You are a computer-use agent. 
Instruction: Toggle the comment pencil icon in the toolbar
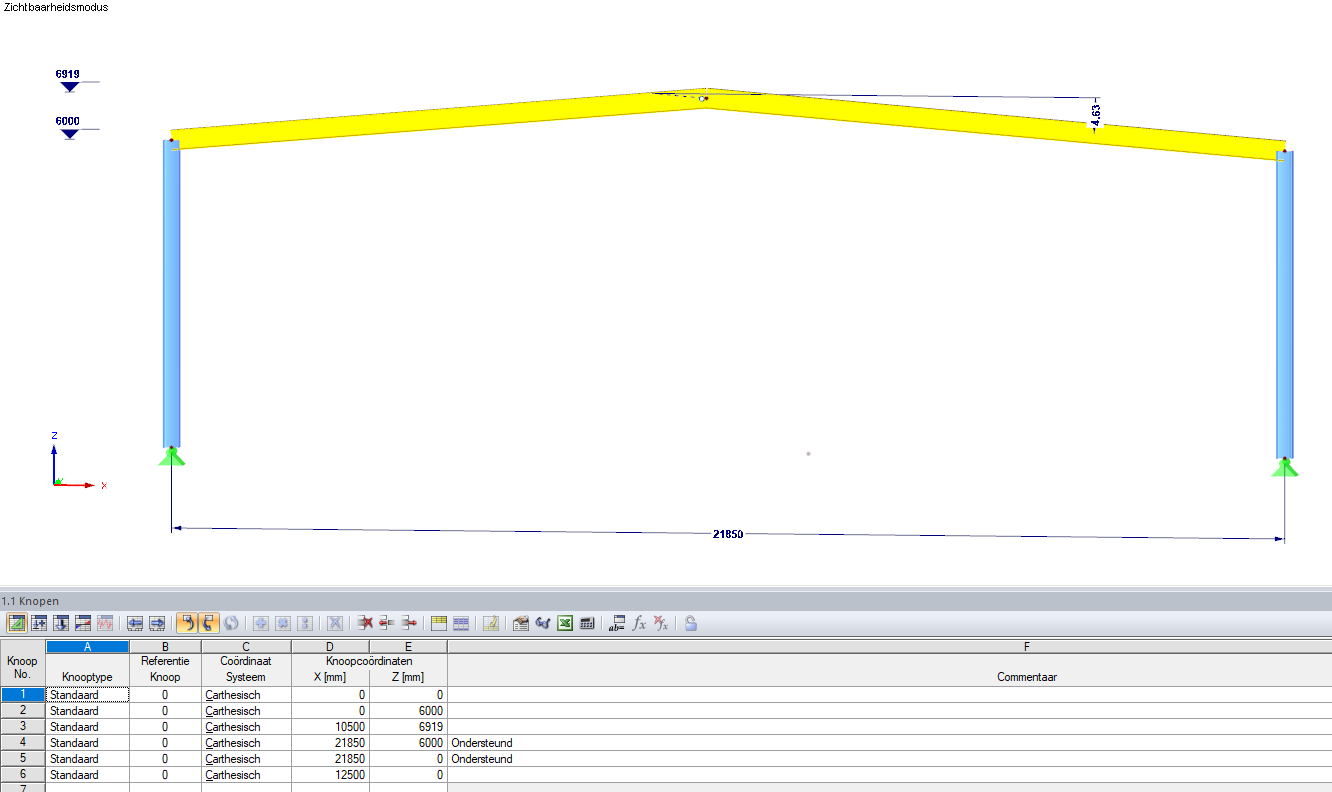coord(490,622)
